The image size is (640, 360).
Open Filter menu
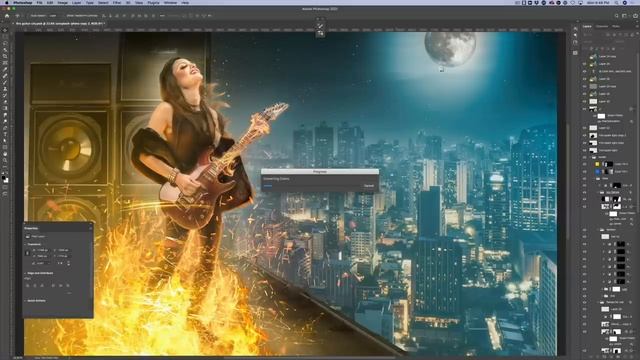coord(117,2)
